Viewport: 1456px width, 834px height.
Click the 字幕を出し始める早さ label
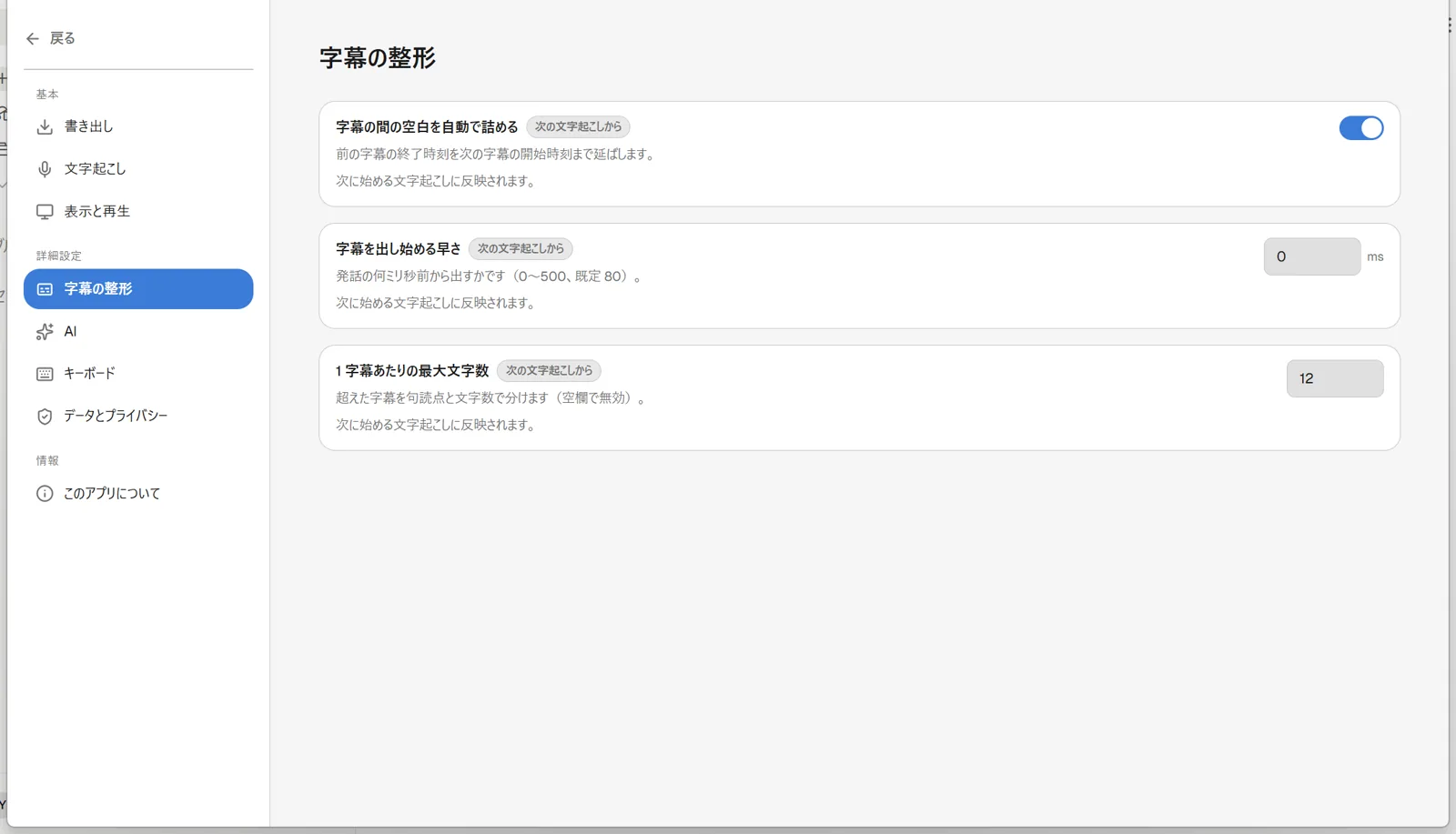(399, 249)
